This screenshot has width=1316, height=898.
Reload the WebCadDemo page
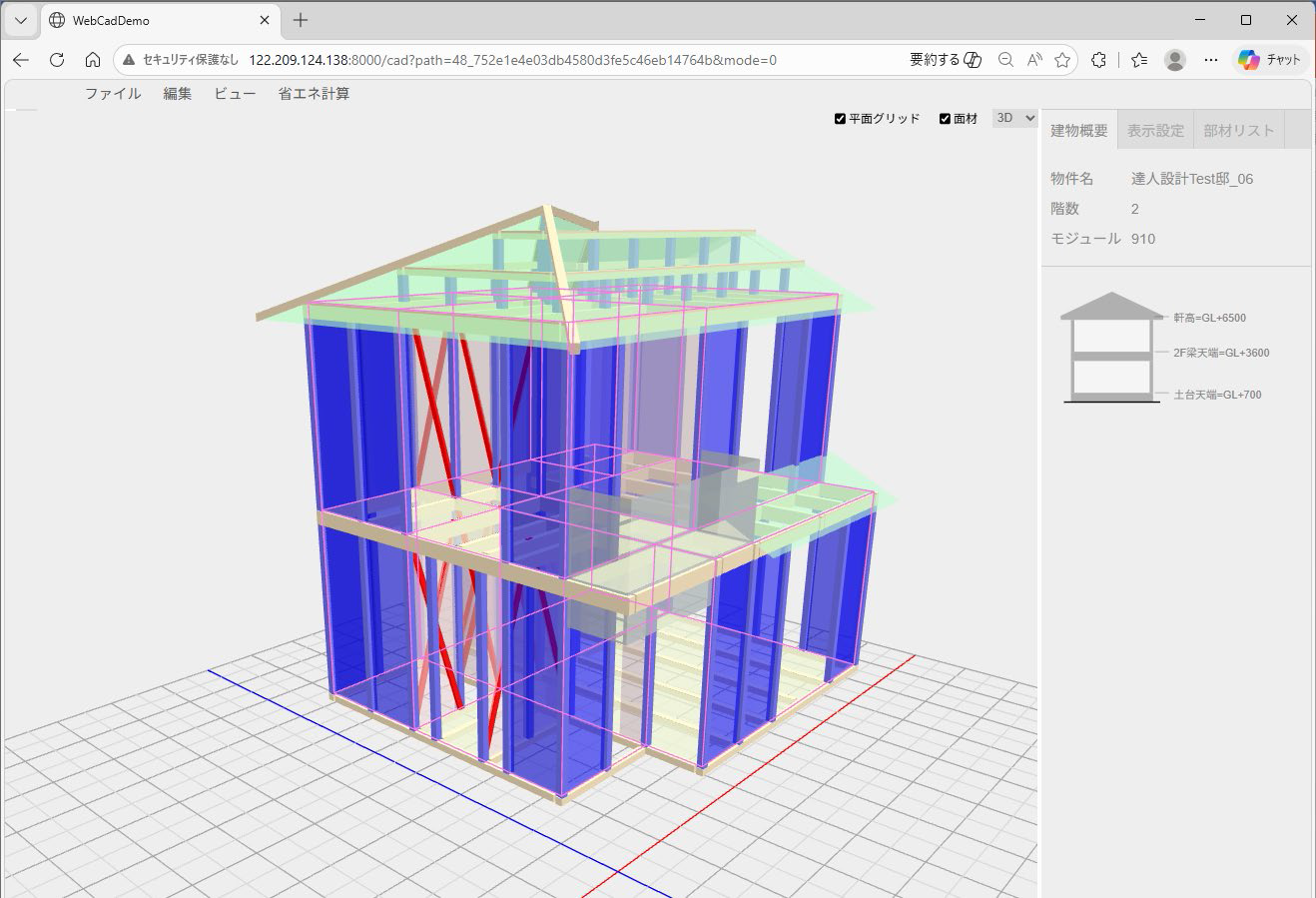point(57,60)
